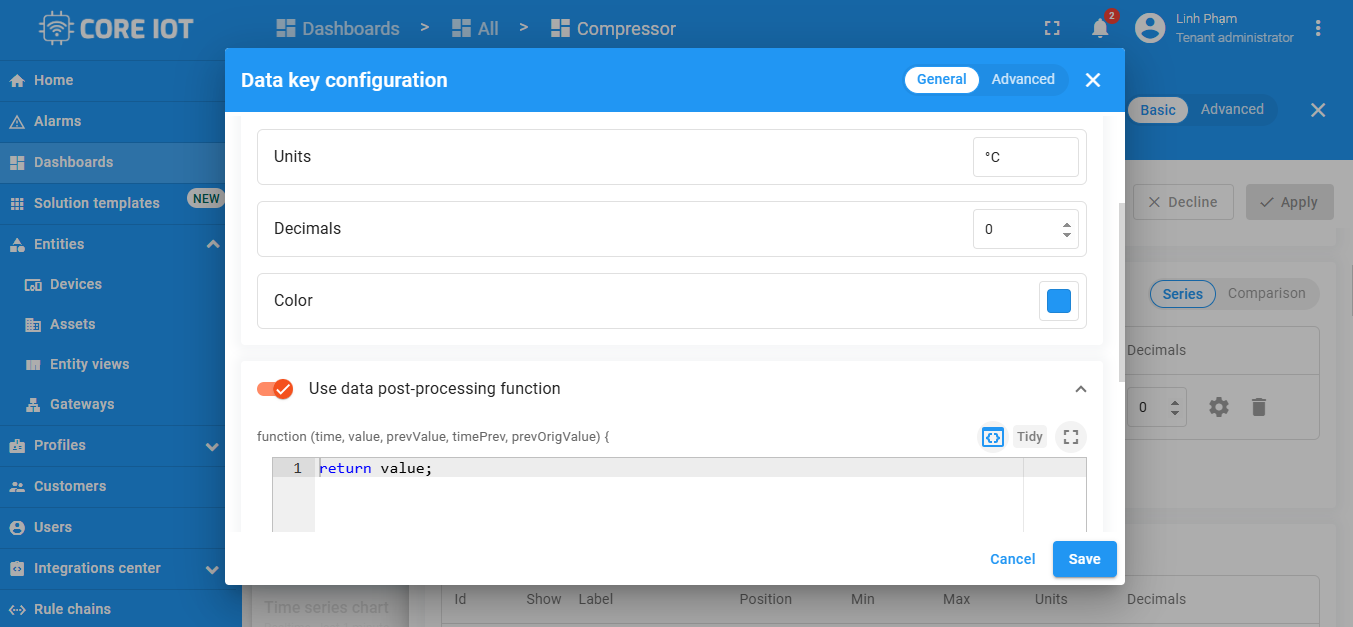This screenshot has width=1353, height=627.
Task: Open Rule chains from sidebar
Action: point(72,609)
